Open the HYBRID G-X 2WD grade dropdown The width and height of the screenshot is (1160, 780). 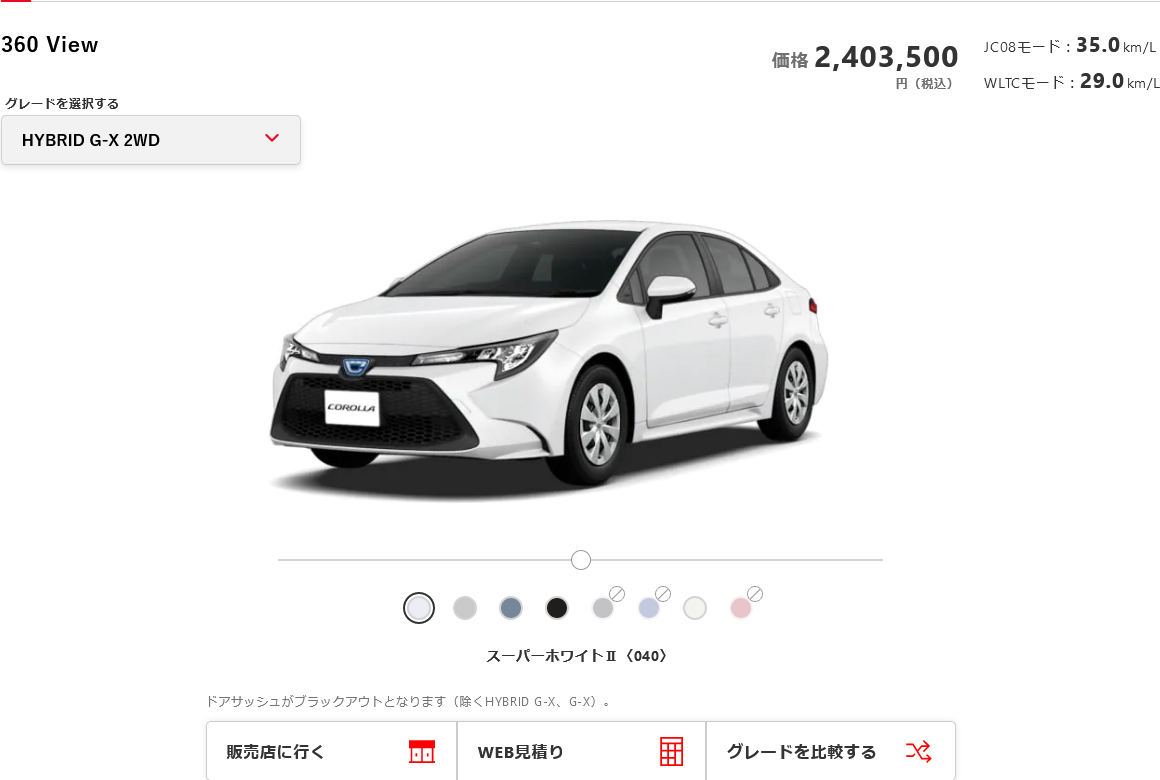(151, 140)
